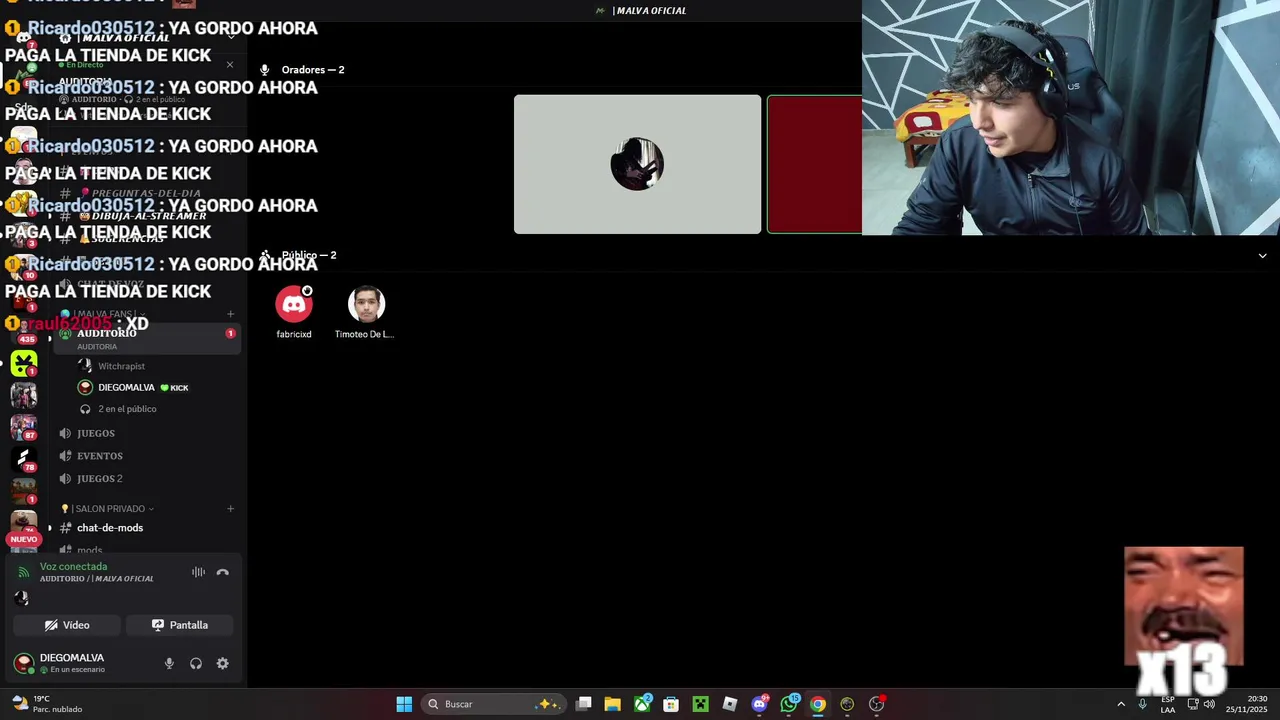Disconnect from voice with hang-up icon
1280x720 pixels.
(x=223, y=572)
